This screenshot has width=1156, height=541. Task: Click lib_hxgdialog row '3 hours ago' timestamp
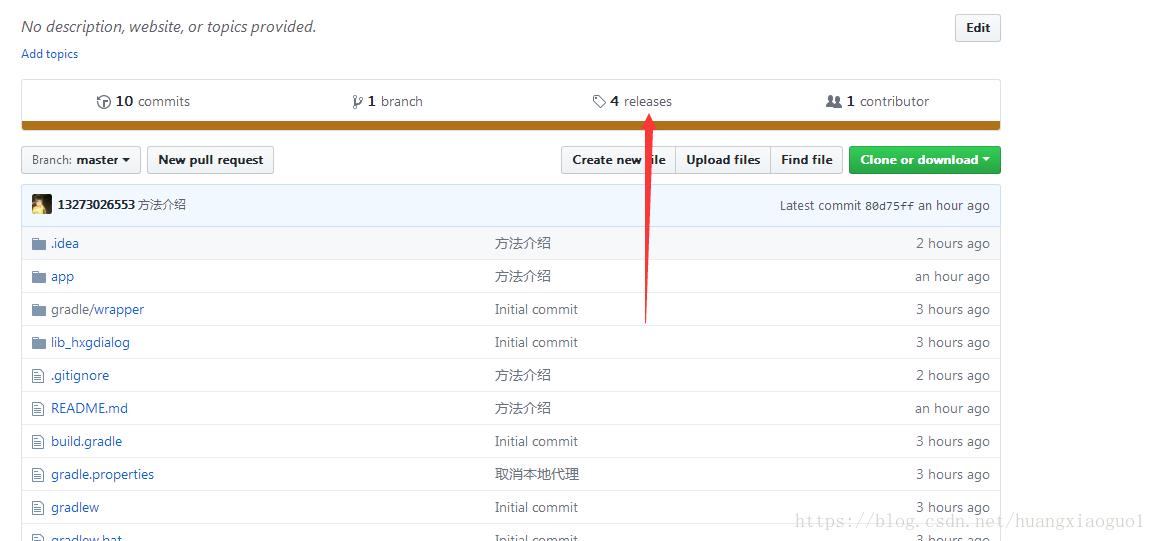(953, 343)
